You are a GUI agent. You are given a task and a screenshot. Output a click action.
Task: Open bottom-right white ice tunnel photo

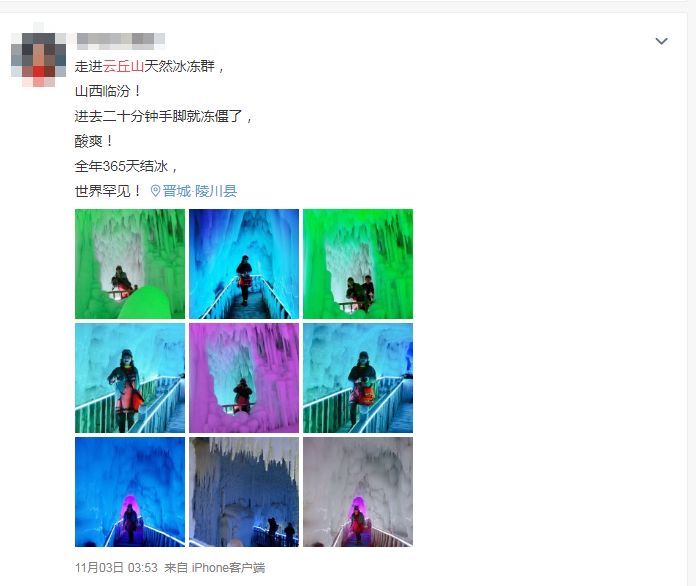pyautogui.click(x=358, y=492)
